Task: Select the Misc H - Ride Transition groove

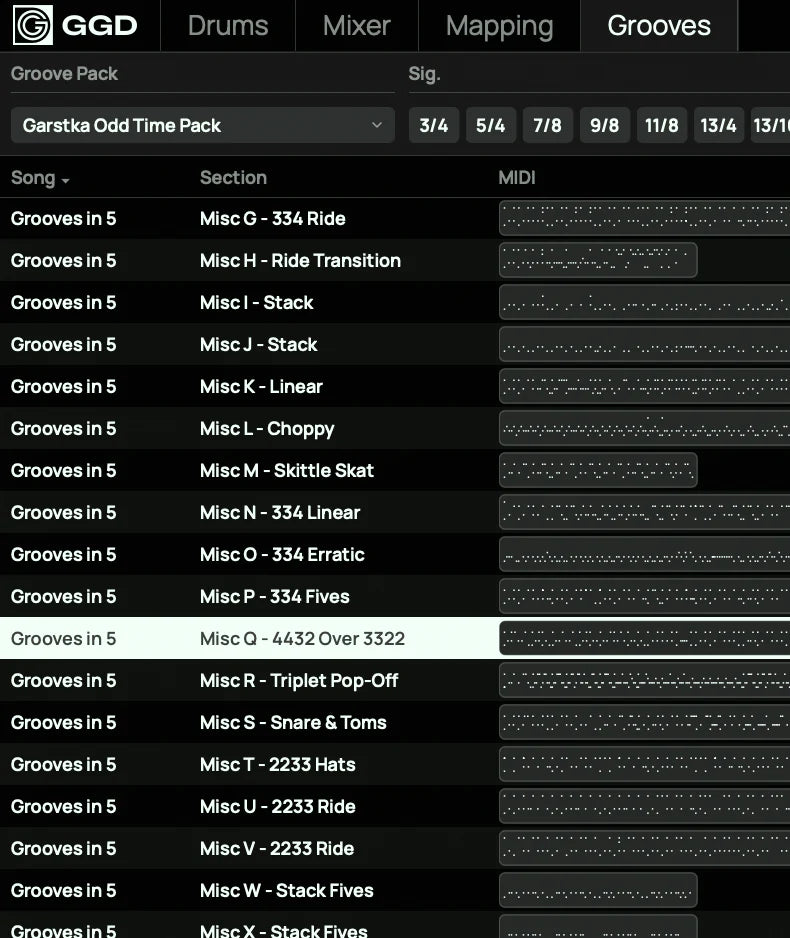Action: (x=300, y=261)
